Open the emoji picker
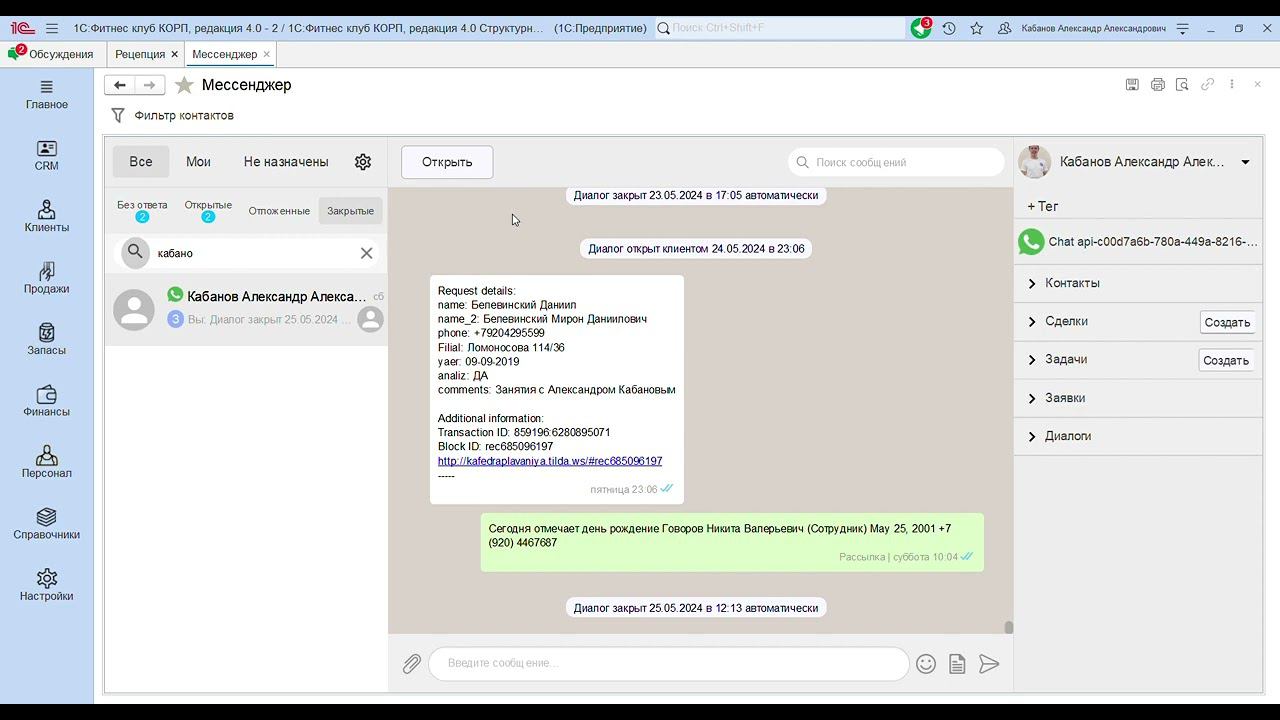Viewport: 1280px width, 720px height. pos(926,664)
